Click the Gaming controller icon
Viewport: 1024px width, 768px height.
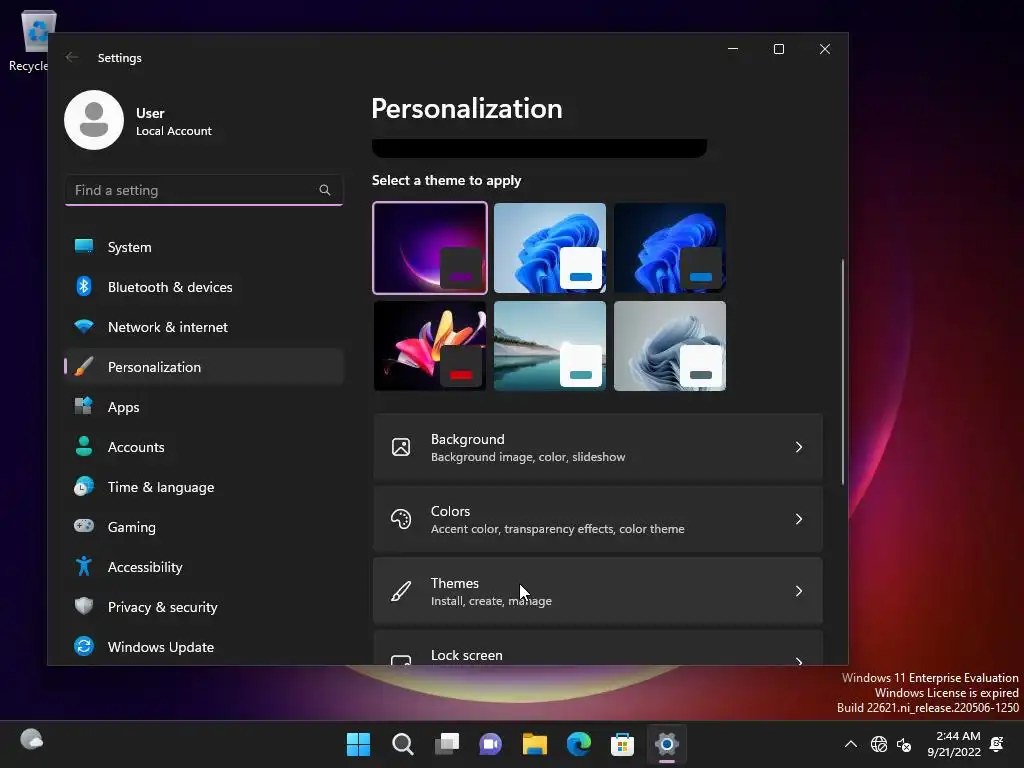point(84,526)
